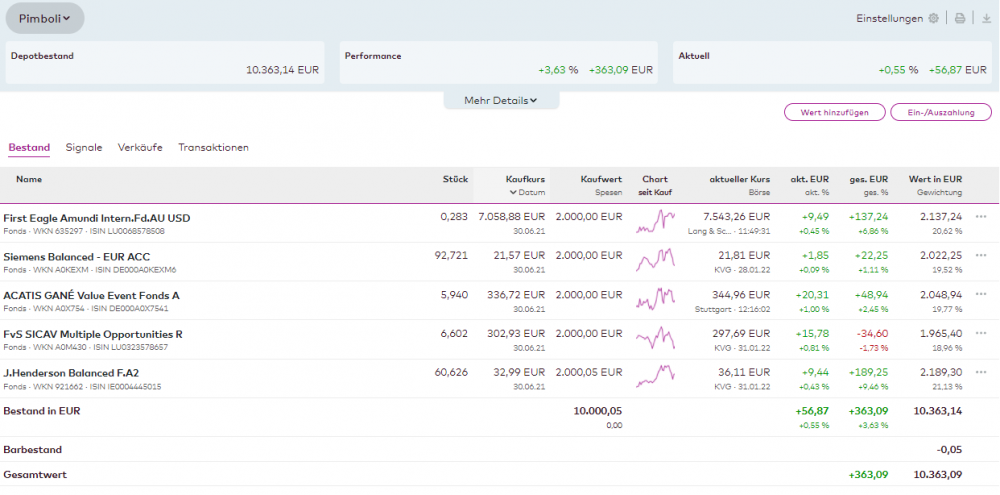Screen dimensions: 1000x495
Task: Switch to the Verkäufe tab
Action: (140, 148)
